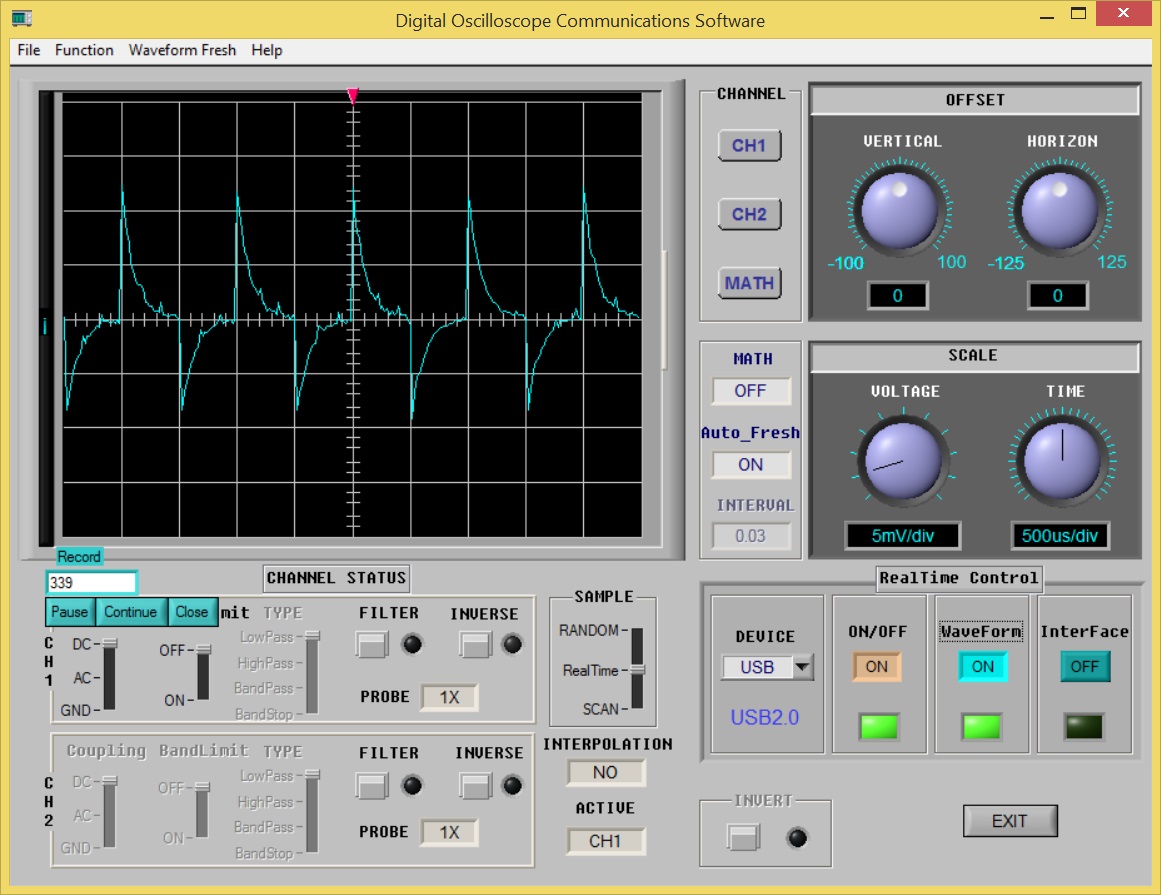Click the VOLTAGE scale knob
This screenshot has width=1161, height=895.
(x=903, y=459)
